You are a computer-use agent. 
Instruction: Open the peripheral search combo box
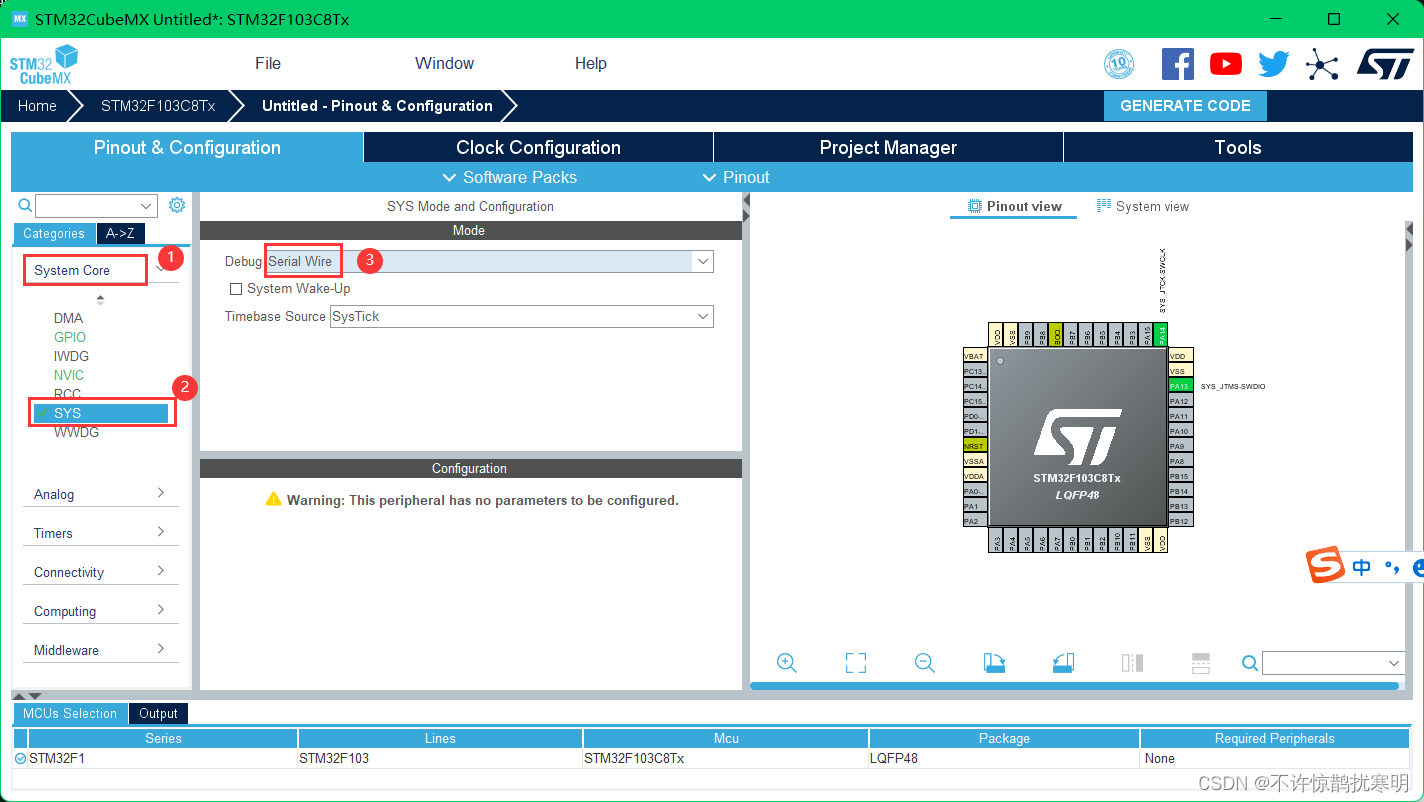pos(97,206)
